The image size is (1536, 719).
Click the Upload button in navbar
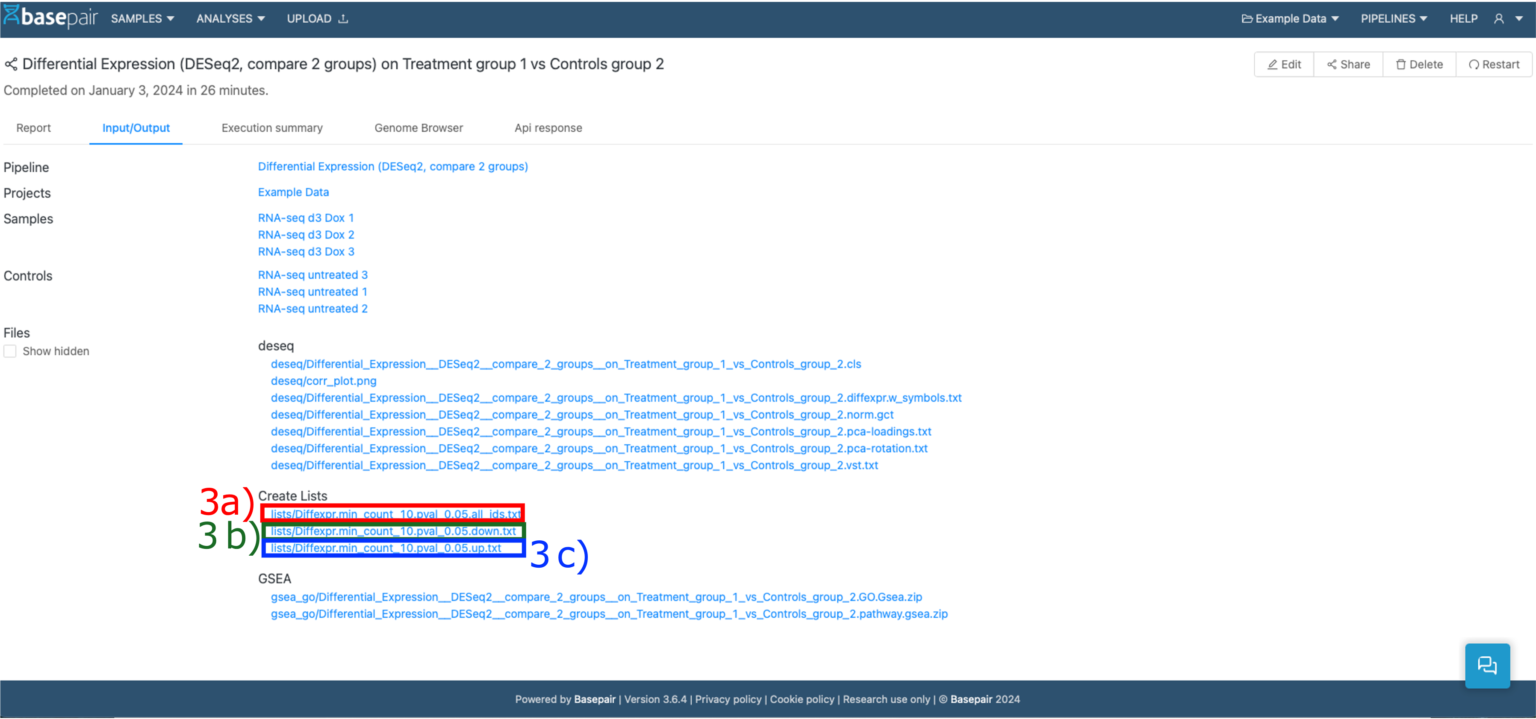317,19
